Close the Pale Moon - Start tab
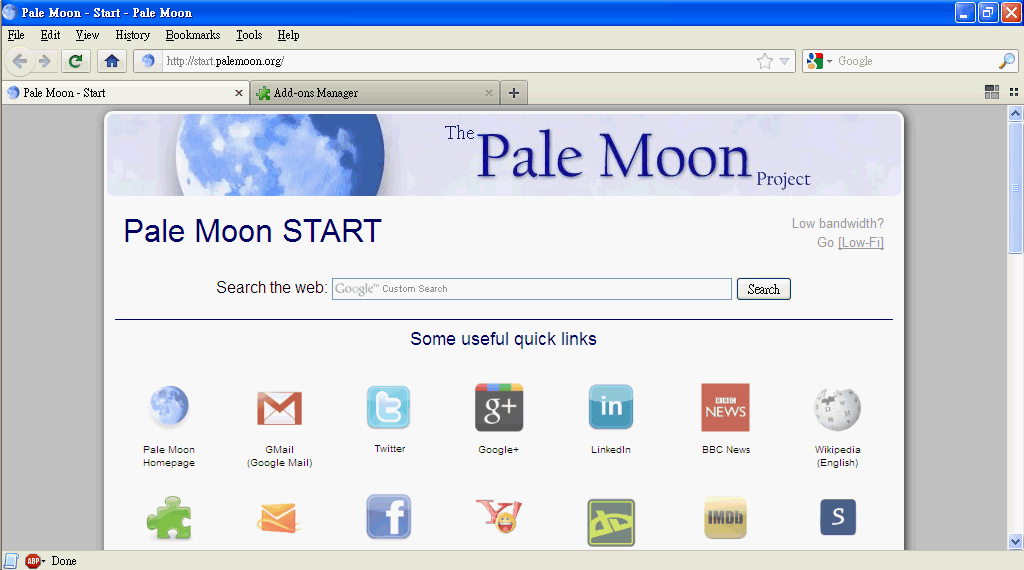The width and height of the screenshot is (1024, 570). pyautogui.click(x=238, y=93)
